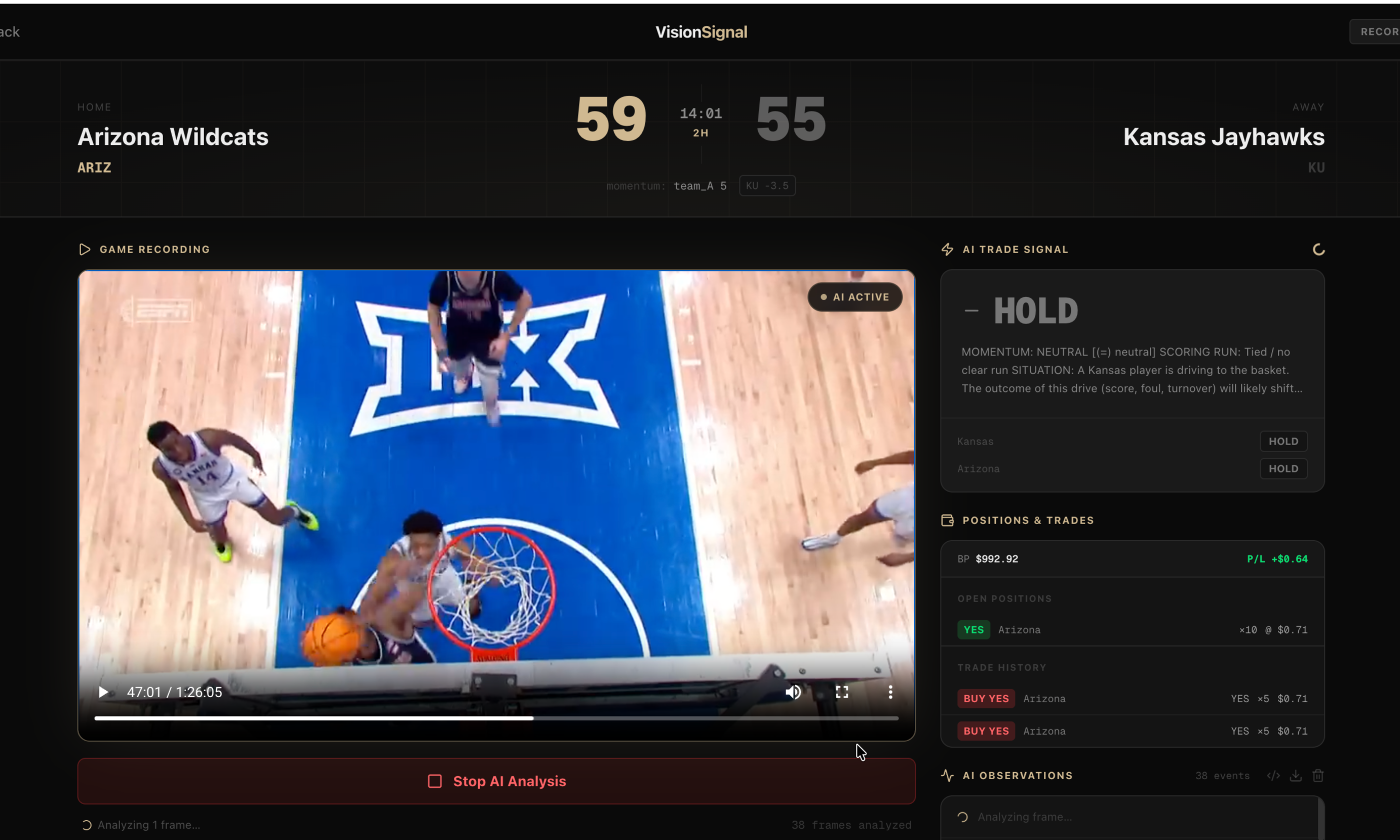Open code view icon in AI Observations
1400x840 pixels.
tap(1273, 776)
